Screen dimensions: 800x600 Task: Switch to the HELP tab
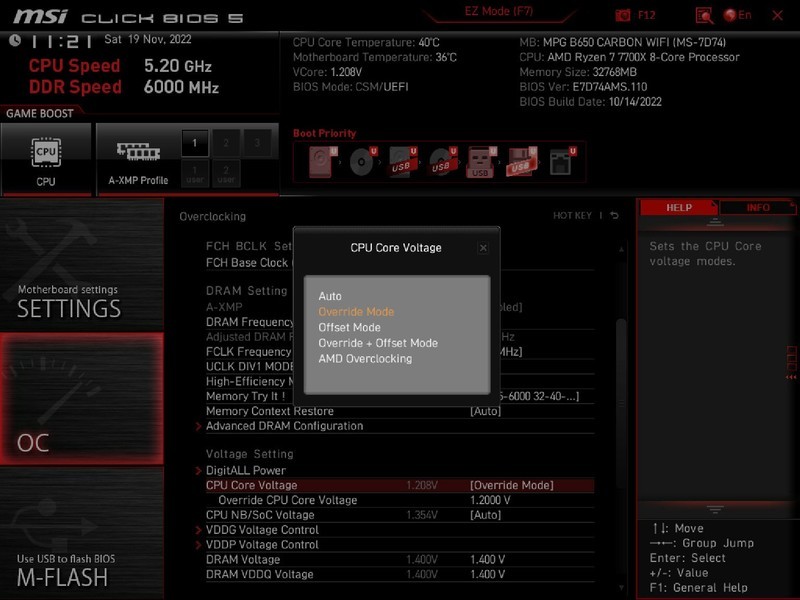click(679, 208)
